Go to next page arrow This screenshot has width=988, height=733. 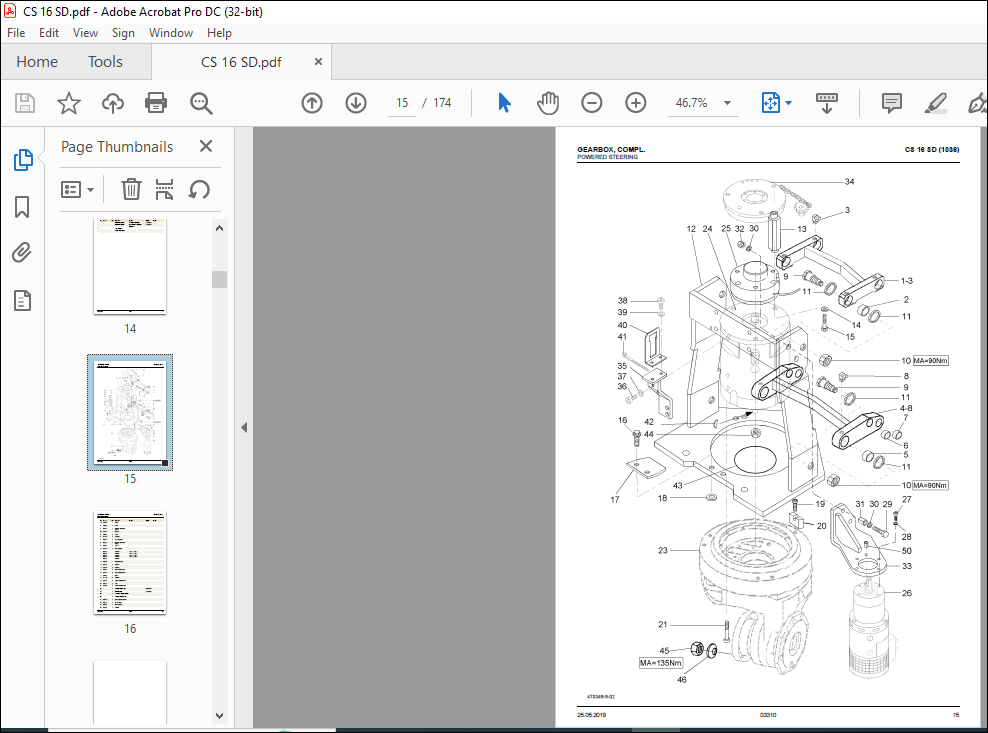[x=356, y=103]
